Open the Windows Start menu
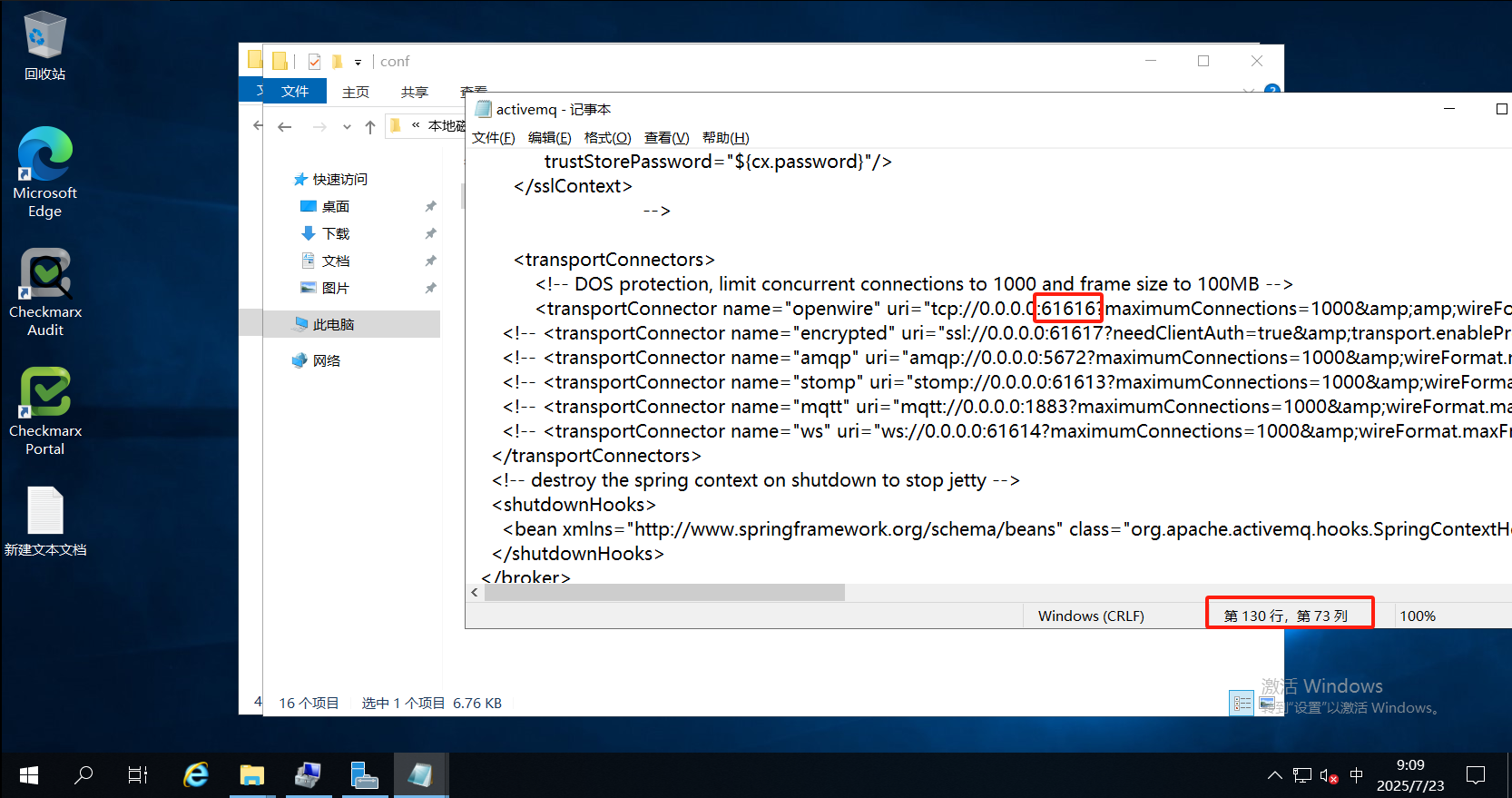This screenshot has width=1512, height=798. (x=28, y=775)
